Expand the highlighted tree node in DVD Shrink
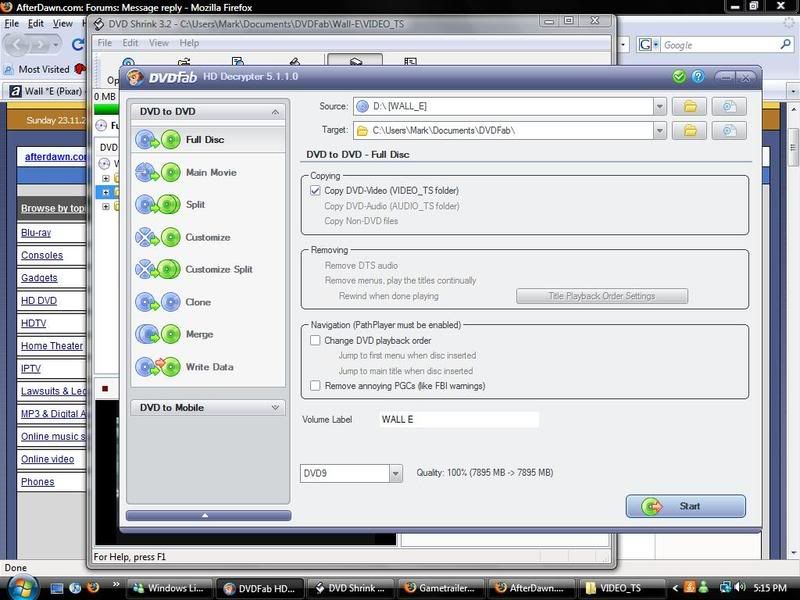Viewport: 800px width, 600px height. click(x=106, y=192)
